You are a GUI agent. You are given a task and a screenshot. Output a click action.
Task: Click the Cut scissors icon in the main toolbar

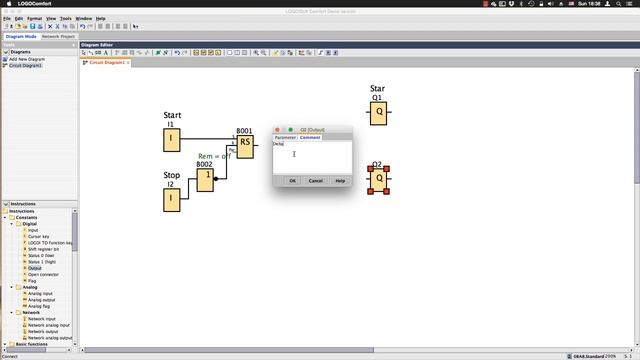click(x=58, y=27)
